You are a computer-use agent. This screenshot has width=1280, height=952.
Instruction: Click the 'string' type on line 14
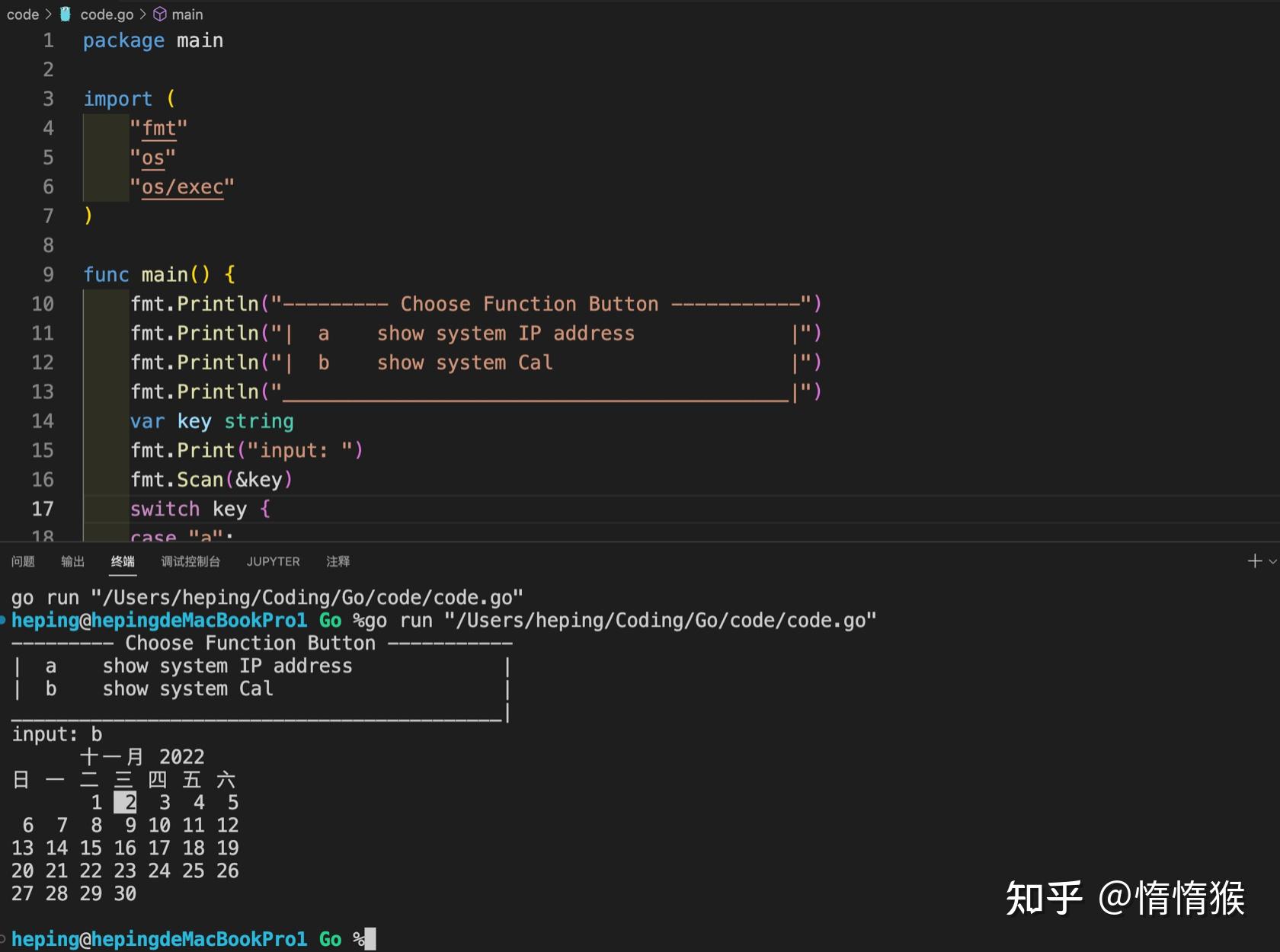[x=258, y=421]
